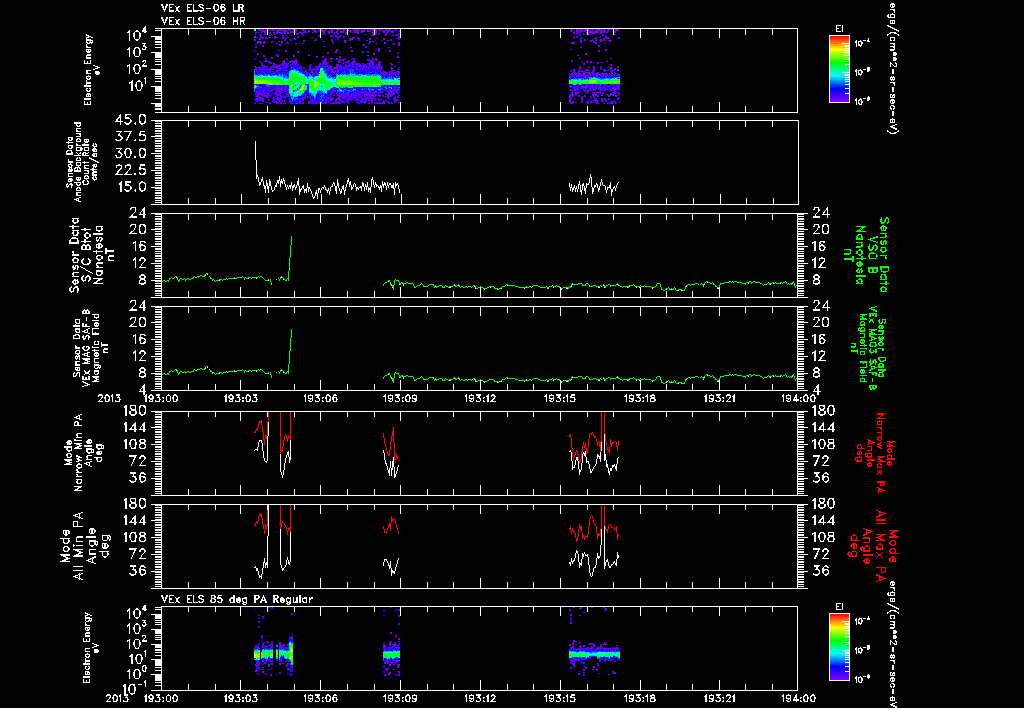Click '193:21' on the bottom time axis
This screenshot has width=1024, height=708.
tap(720, 698)
